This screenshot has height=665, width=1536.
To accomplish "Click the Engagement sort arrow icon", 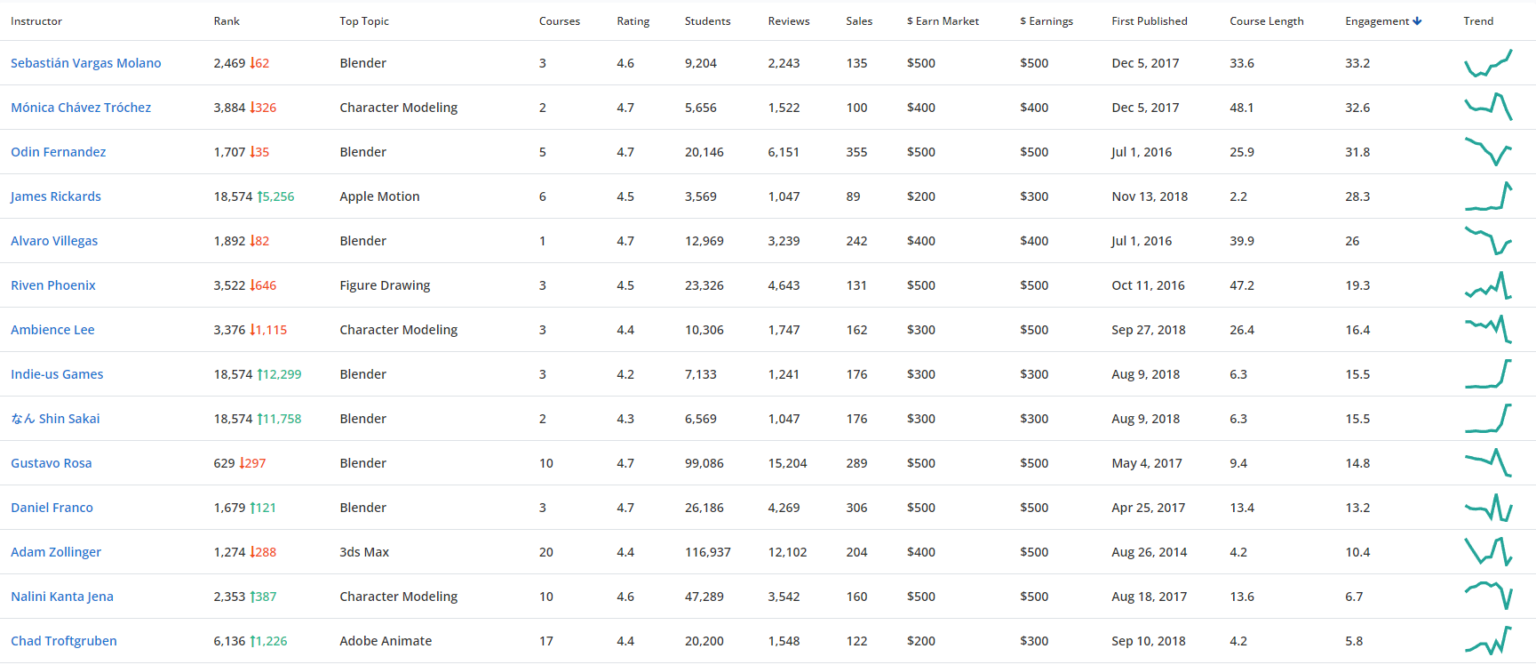I will tap(1418, 21).
